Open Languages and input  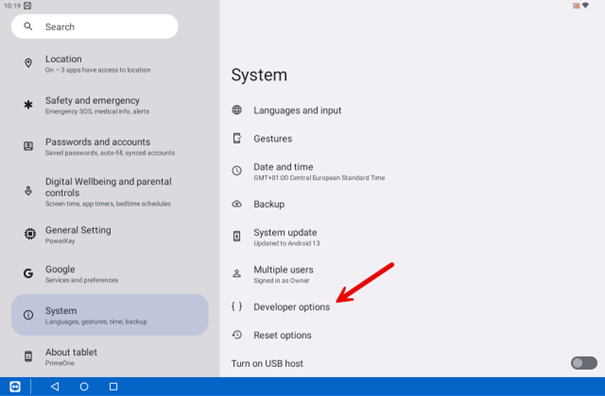click(412, 110)
